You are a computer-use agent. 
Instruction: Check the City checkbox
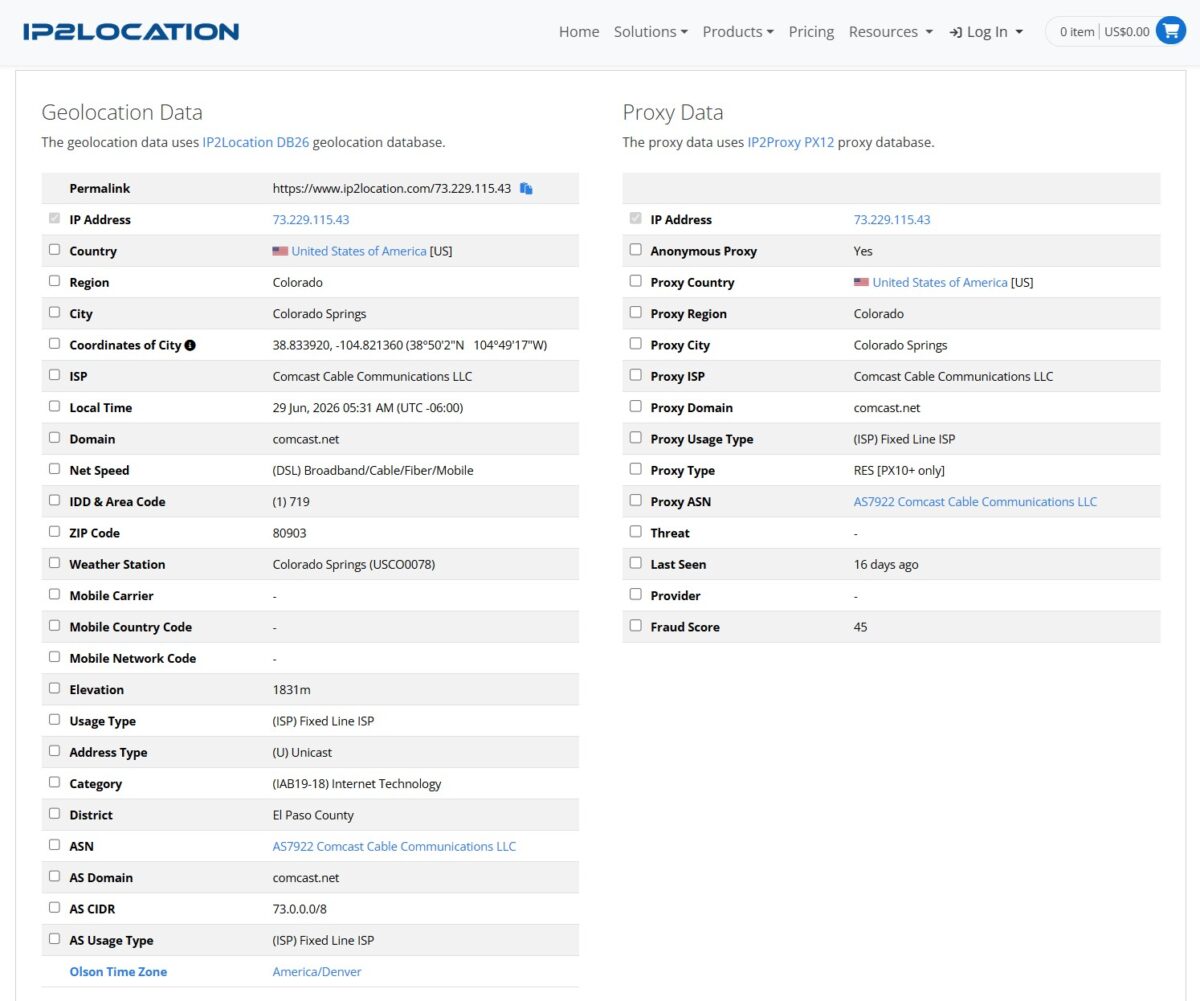[54, 312]
